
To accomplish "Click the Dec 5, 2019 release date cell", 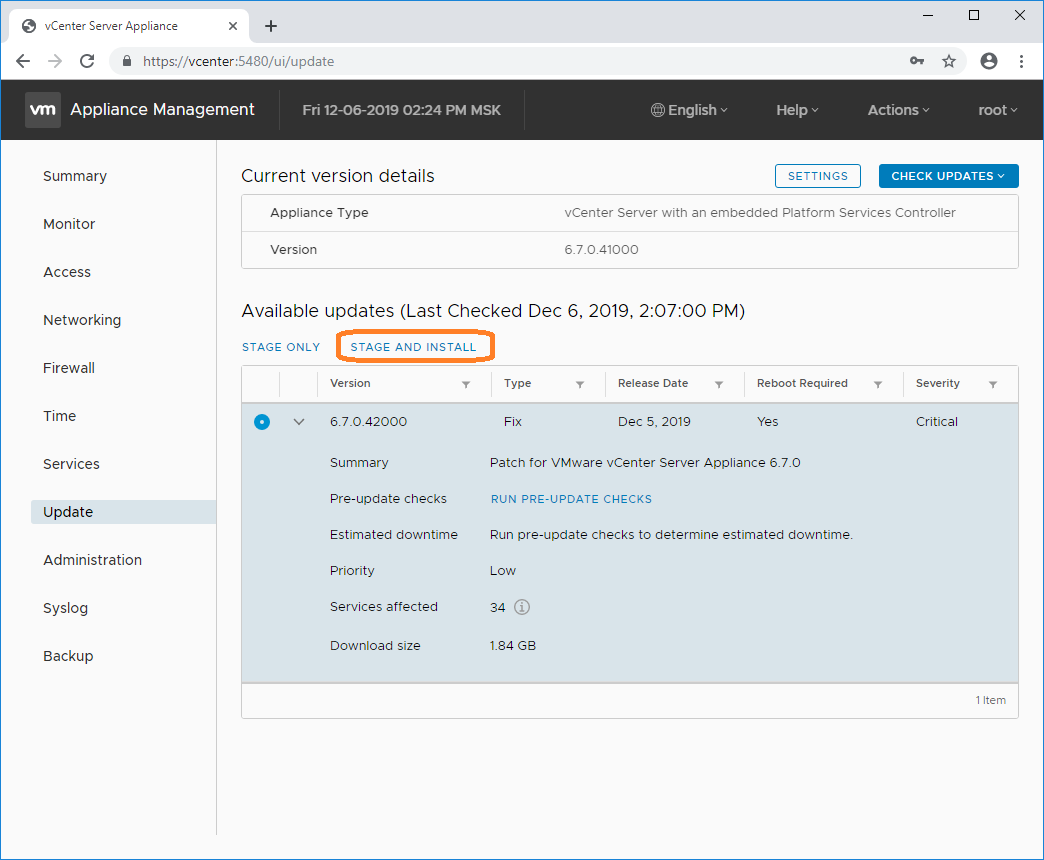I will (x=654, y=422).
